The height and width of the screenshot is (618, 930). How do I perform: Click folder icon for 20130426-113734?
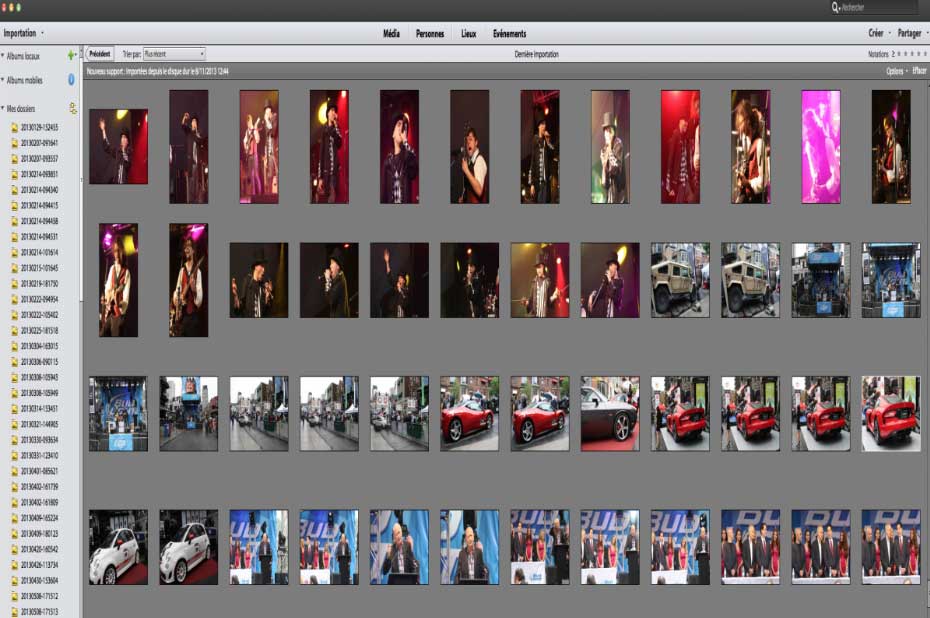[15, 565]
